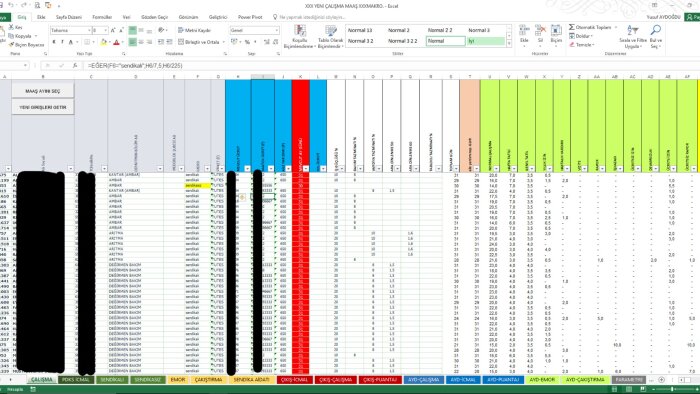Add a new sheet with plus icon
Screen dimensions: 700x394
[x=662, y=380]
